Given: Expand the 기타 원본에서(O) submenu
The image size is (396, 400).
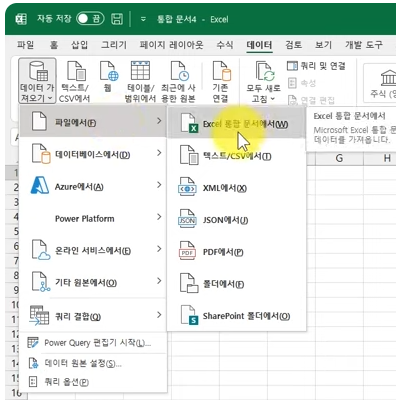Looking at the screenshot, I should pos(93,283).
